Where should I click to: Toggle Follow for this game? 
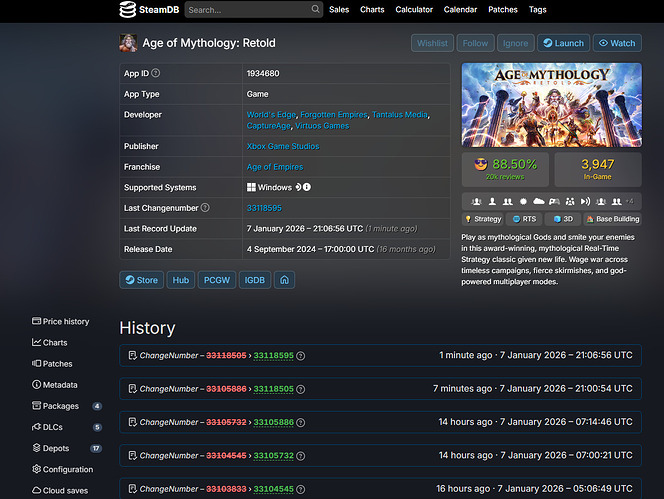coord(476,43)
